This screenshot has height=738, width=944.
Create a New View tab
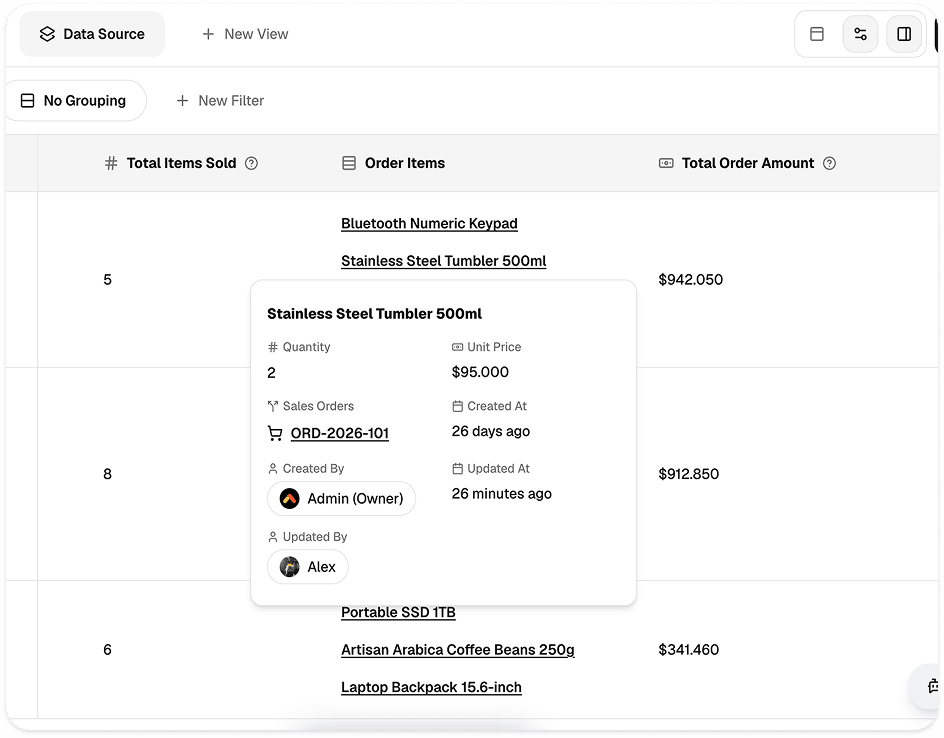[245, 34]
